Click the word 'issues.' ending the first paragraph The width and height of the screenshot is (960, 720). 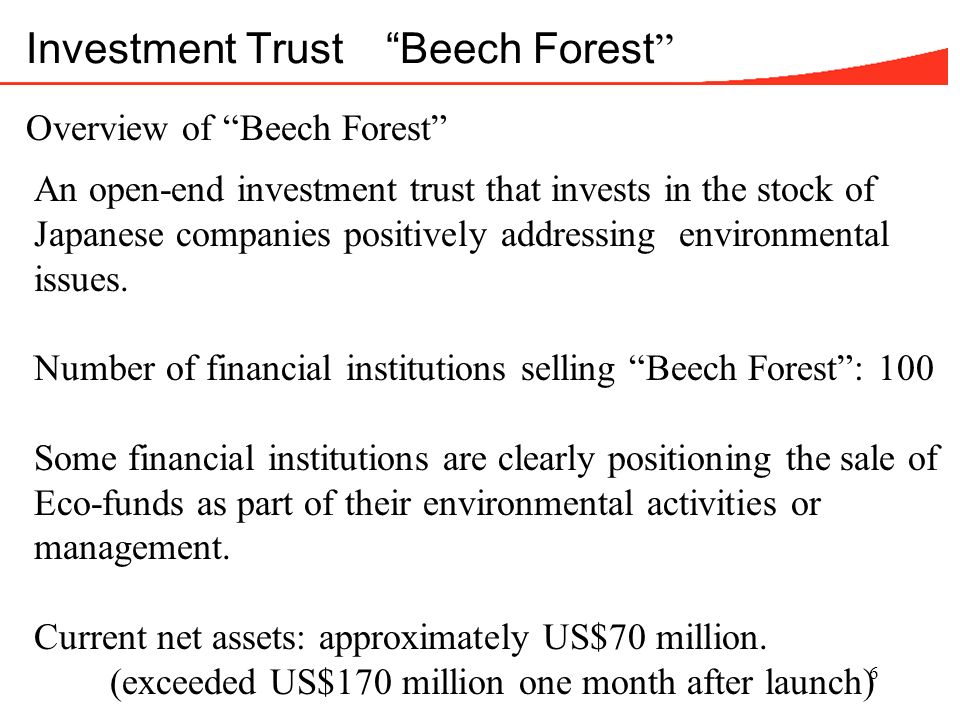pos(81,280)
